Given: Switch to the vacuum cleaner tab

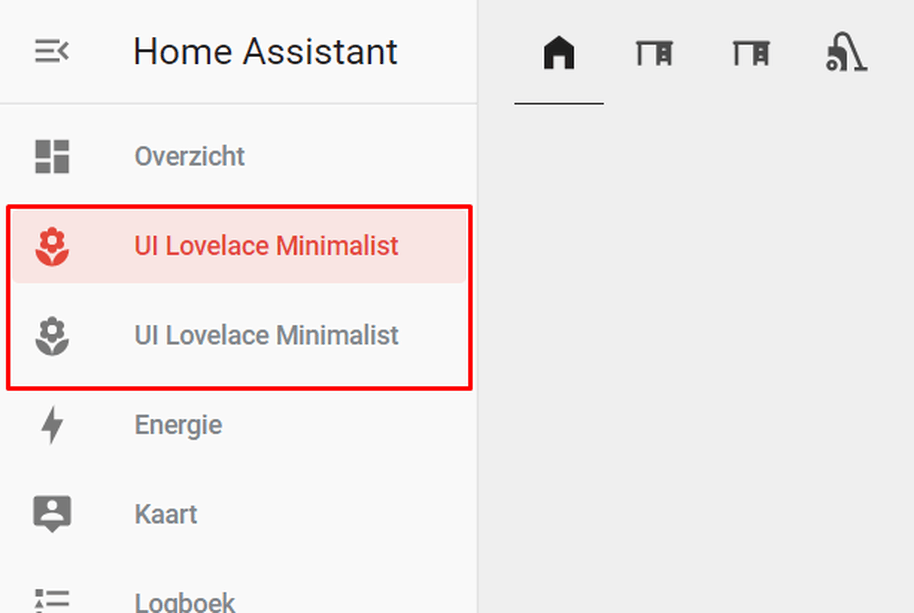Looking at the screenshot, I should pos(846,52).
